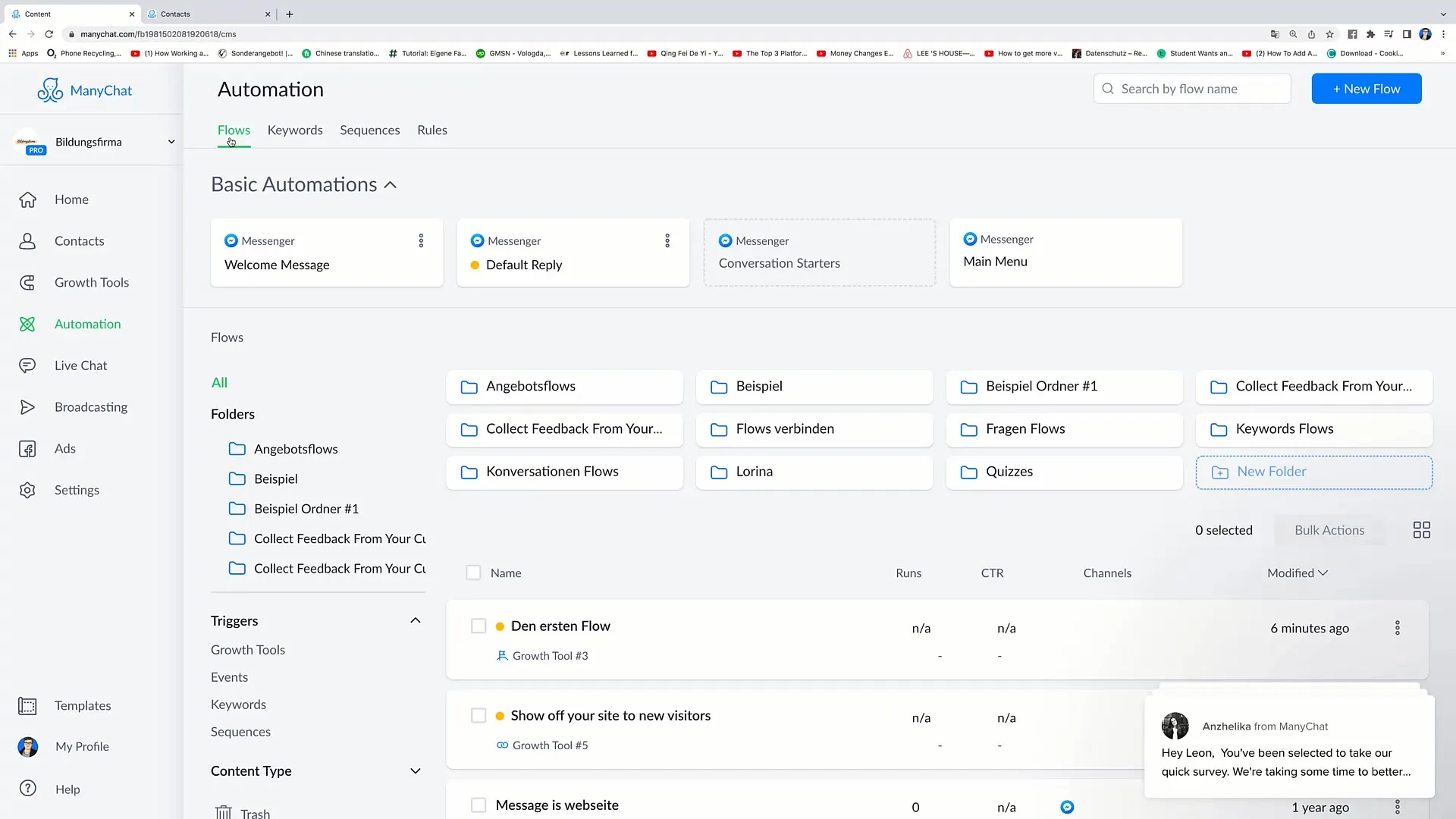The width and height of the screenshot is (1456, 819).
Task: Sort by Modified column dropdown
Action: point(1298,573)
